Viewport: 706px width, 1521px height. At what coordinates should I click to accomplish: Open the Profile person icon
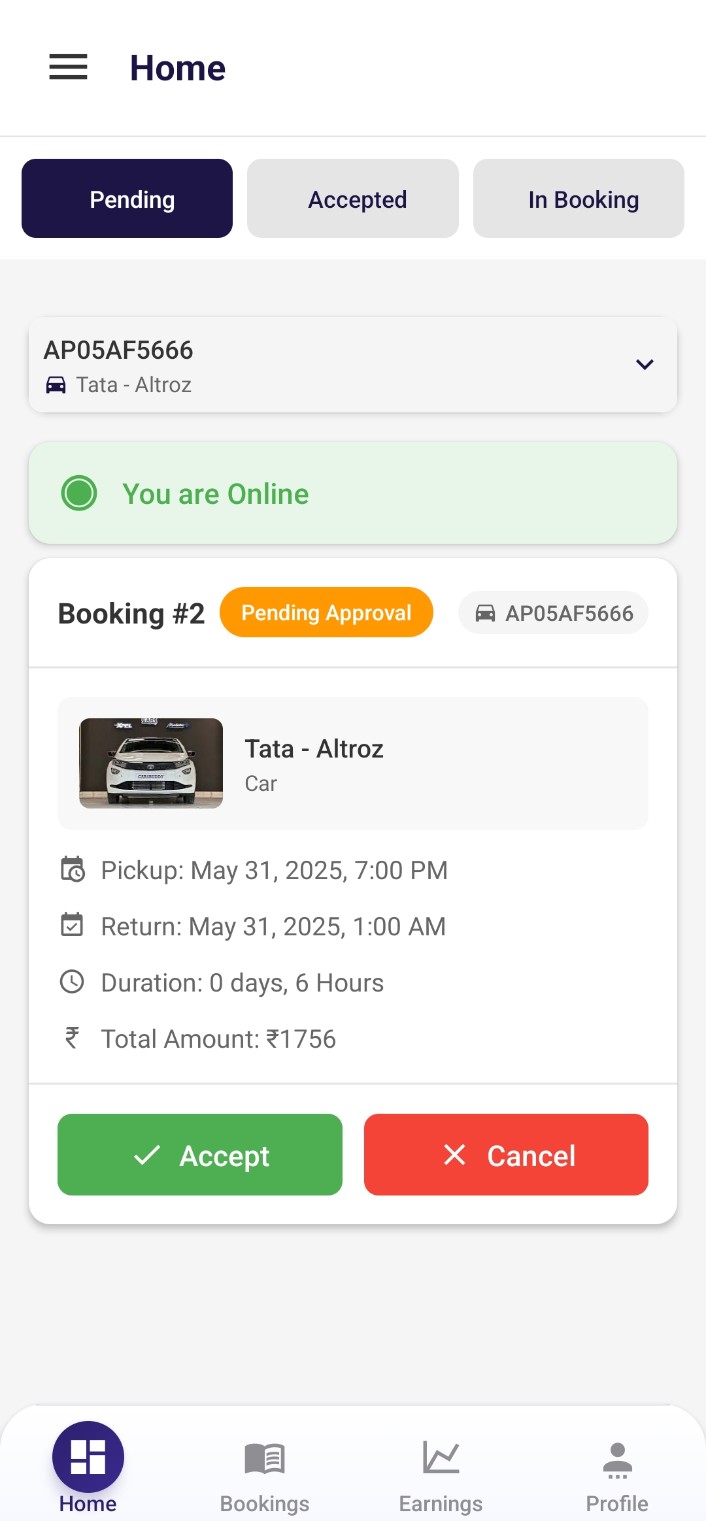coord(617,1460)
